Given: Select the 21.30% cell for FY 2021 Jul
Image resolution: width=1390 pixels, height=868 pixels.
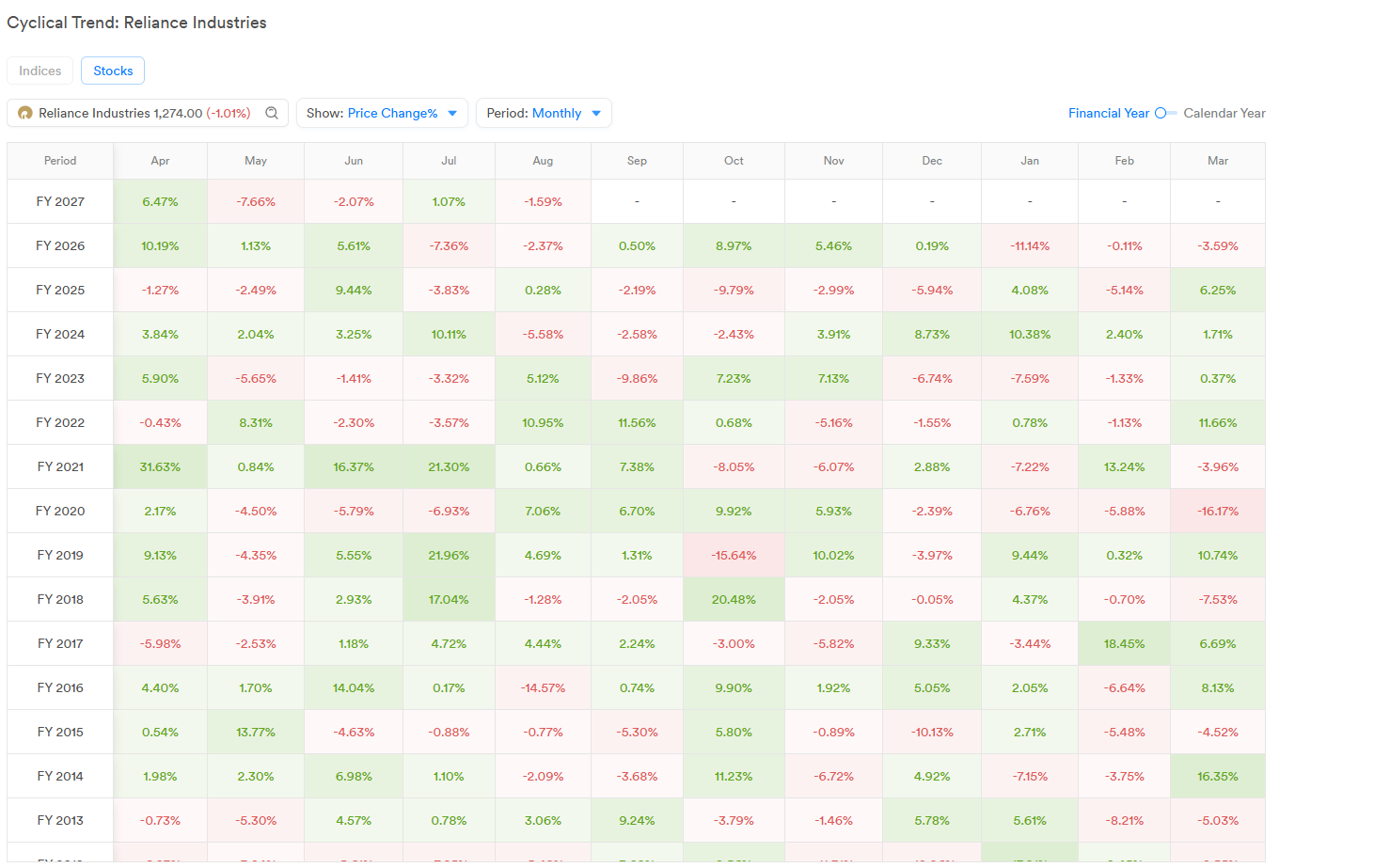Looking at the screenshot, I should tap(450, 466).
